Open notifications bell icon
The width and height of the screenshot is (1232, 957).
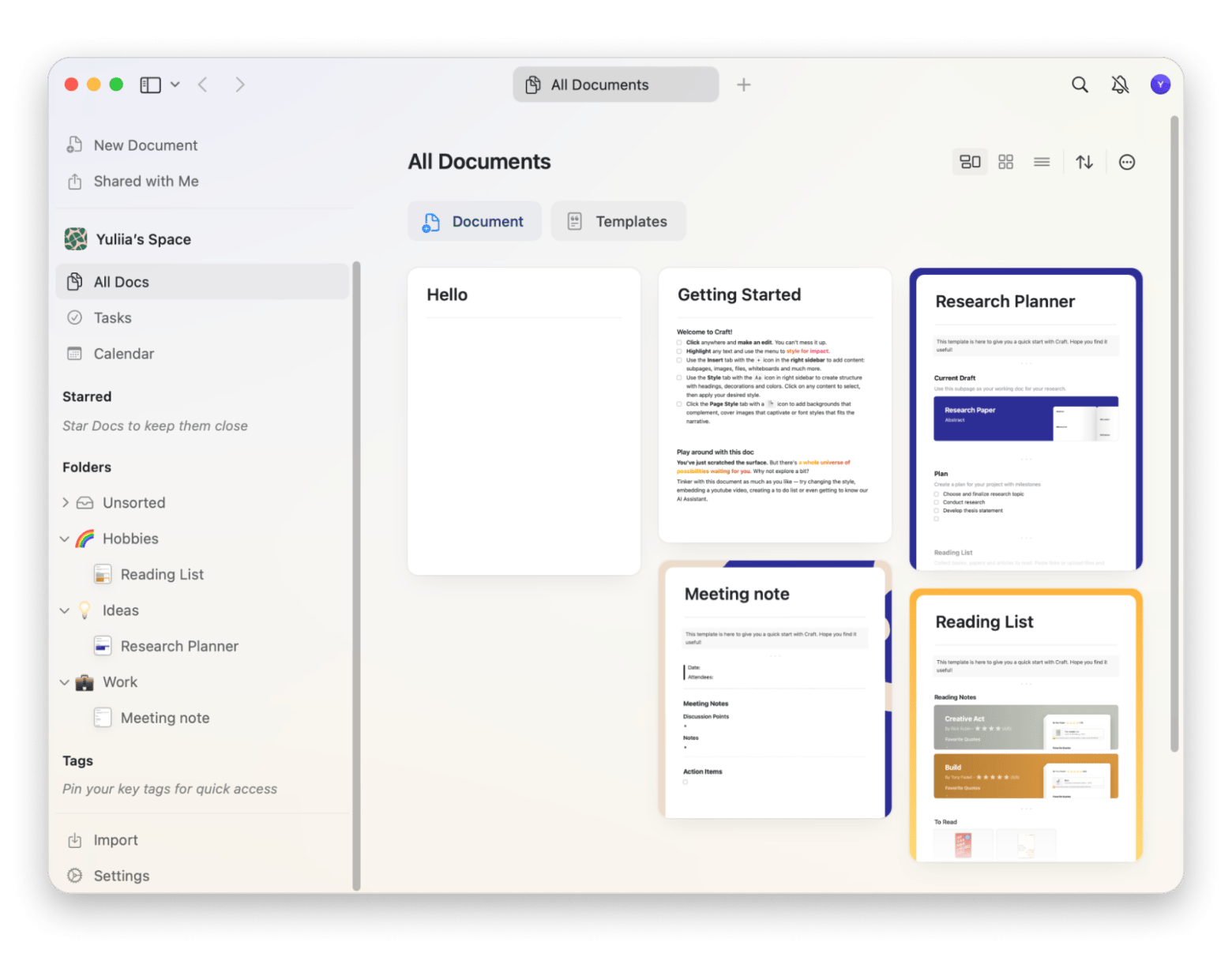pos(1120,84)
